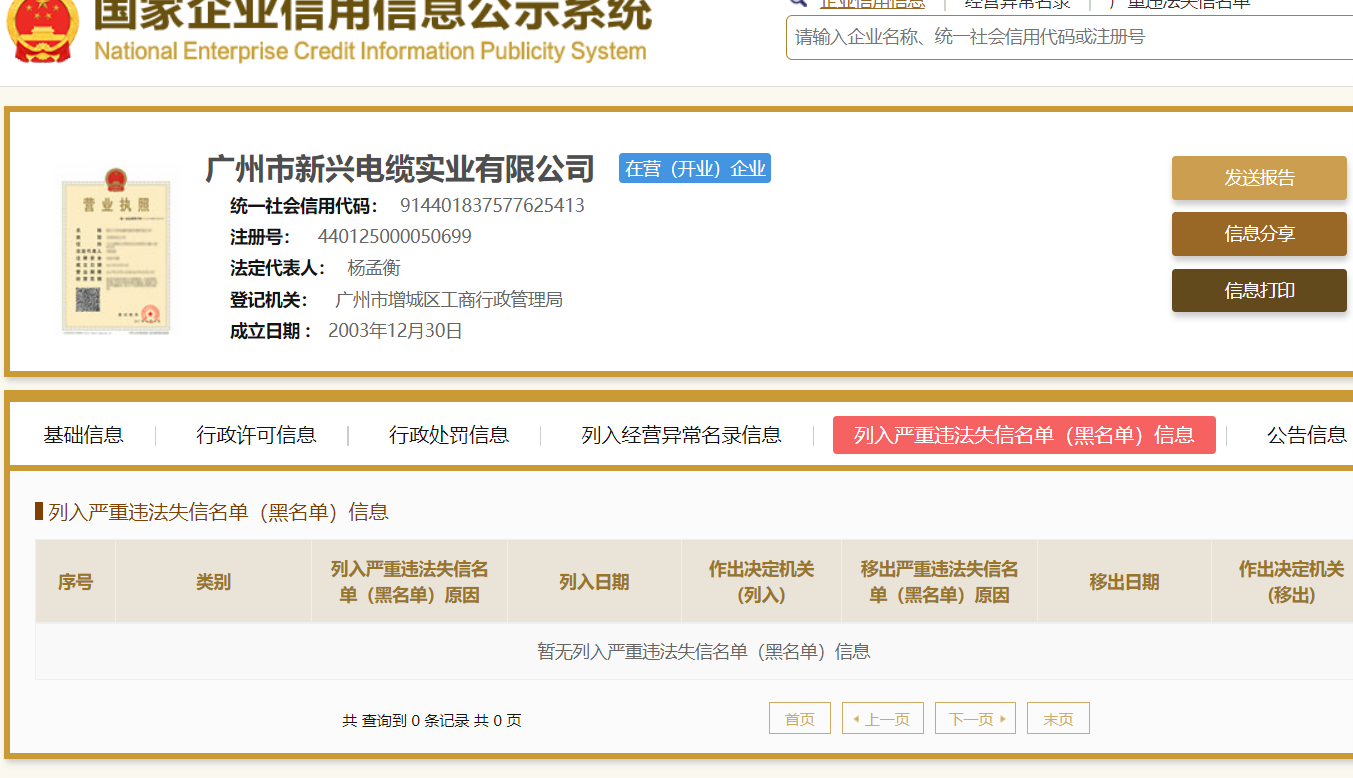Click the 序号 column header
The height and width of the screenshot is (778, 1353).
click(76, 582)
